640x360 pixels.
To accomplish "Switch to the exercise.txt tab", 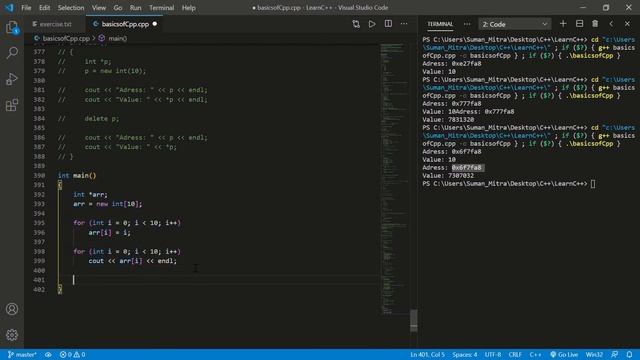I will 56,24.
